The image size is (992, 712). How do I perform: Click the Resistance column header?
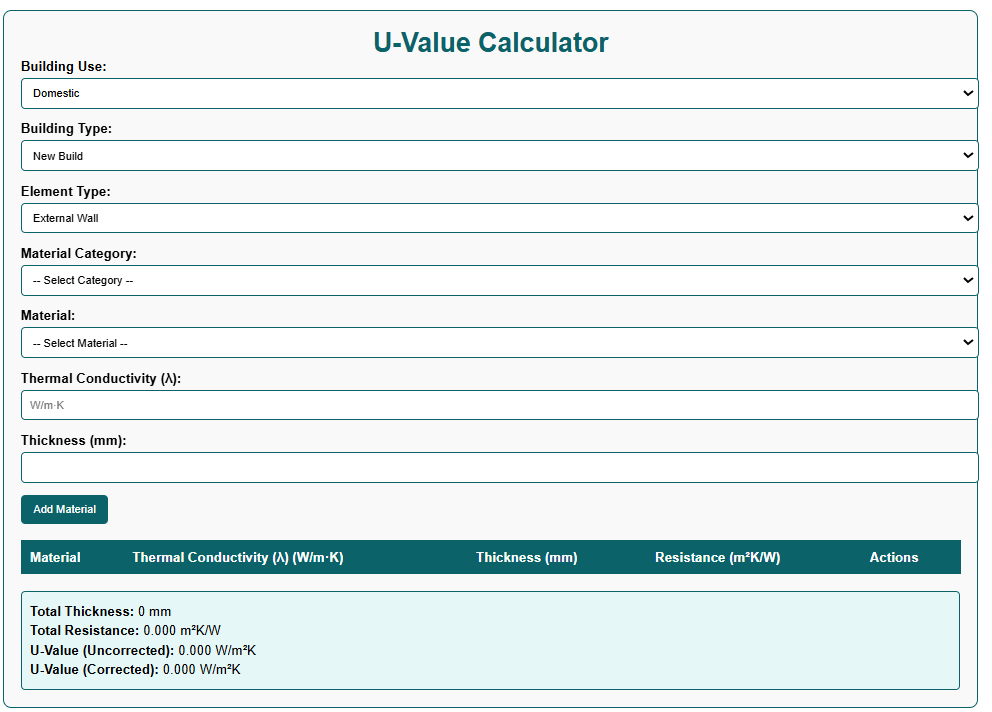pyautogui.click(x=719, y=557)
